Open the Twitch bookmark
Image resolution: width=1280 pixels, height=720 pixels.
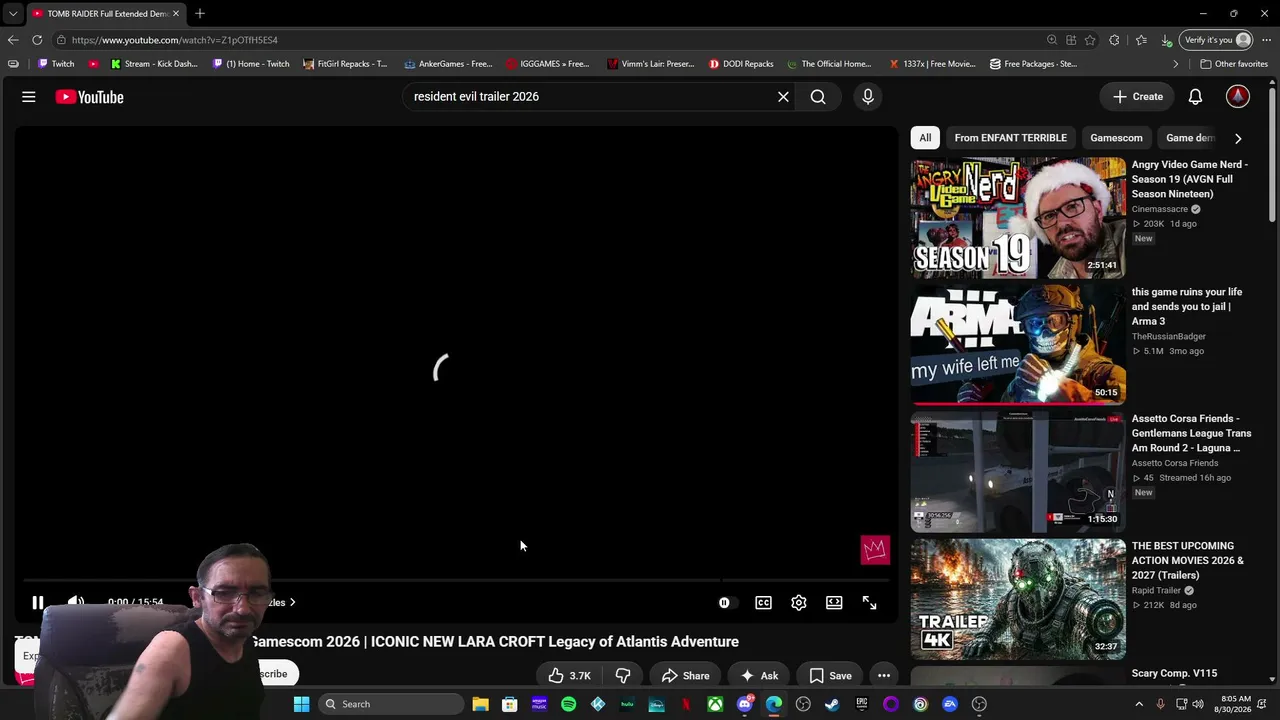pos(56,64)
